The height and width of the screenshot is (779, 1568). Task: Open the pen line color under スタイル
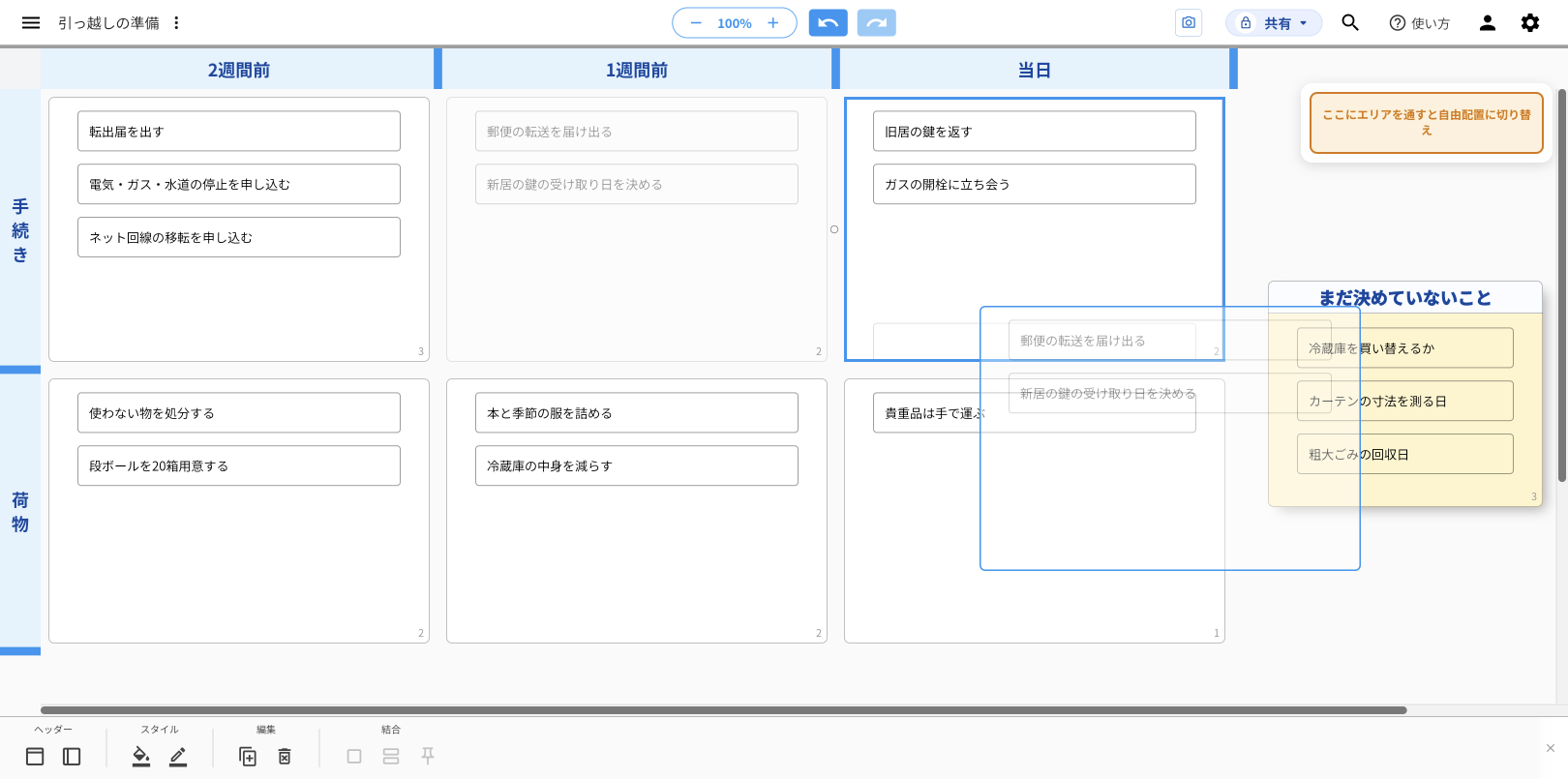coord(178,757)
